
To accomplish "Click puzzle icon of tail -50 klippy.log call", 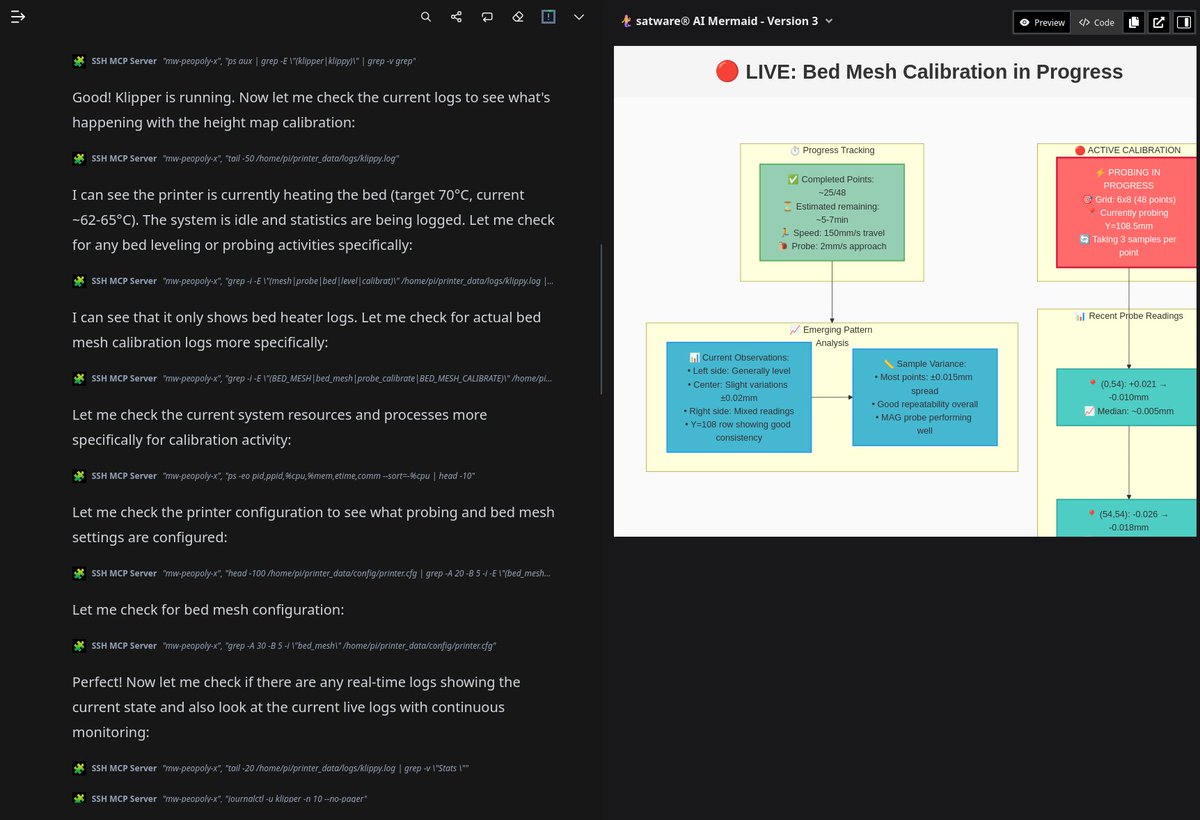I will point(79,158).
